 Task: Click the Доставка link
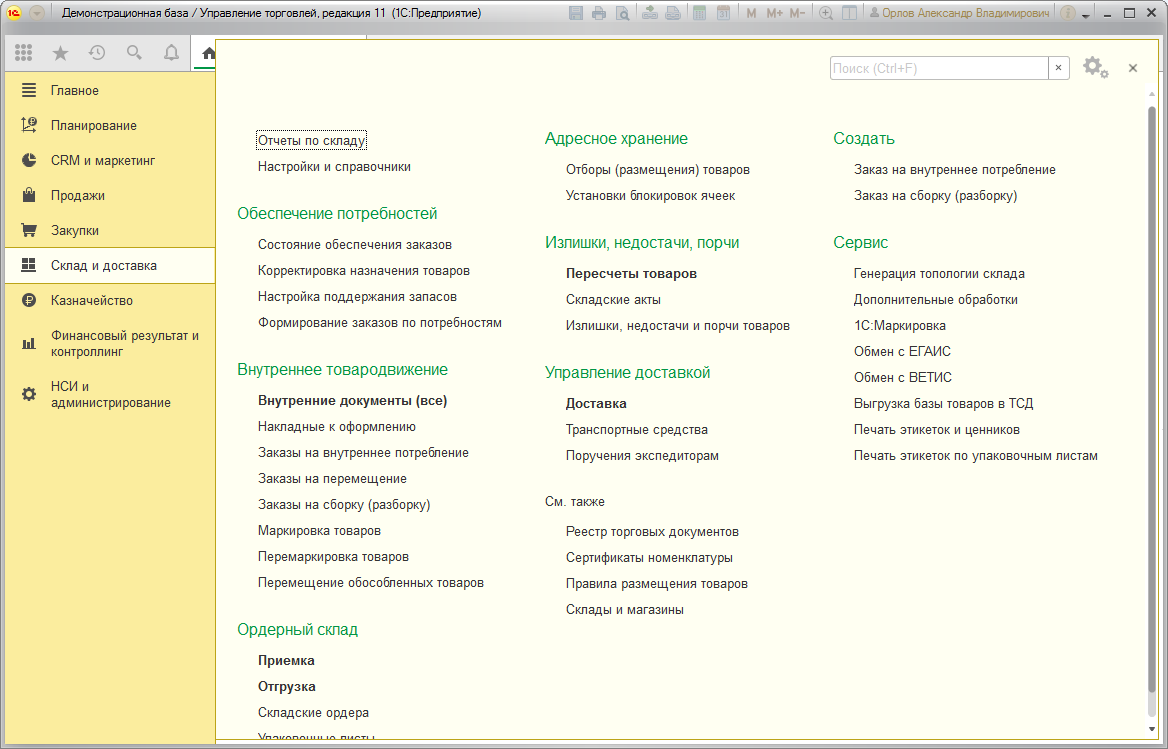(596, 404)
